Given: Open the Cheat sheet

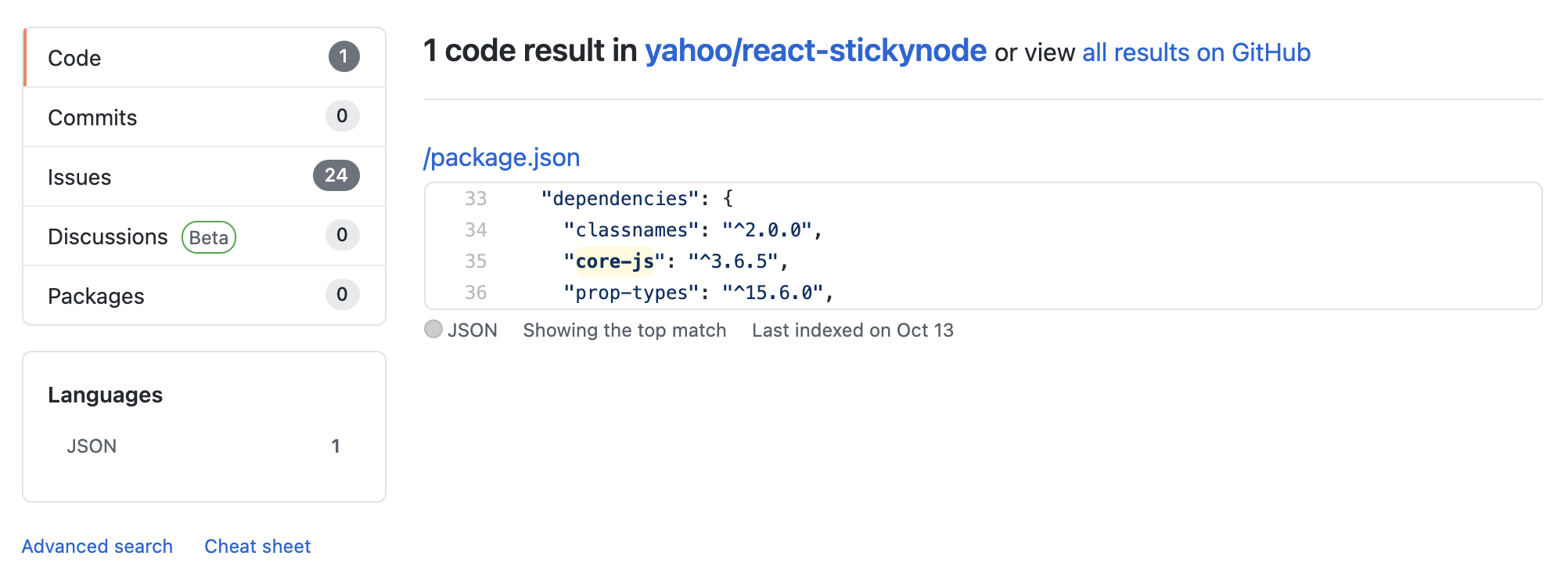Looking at the screenshot, I should (x=257, y=546).
